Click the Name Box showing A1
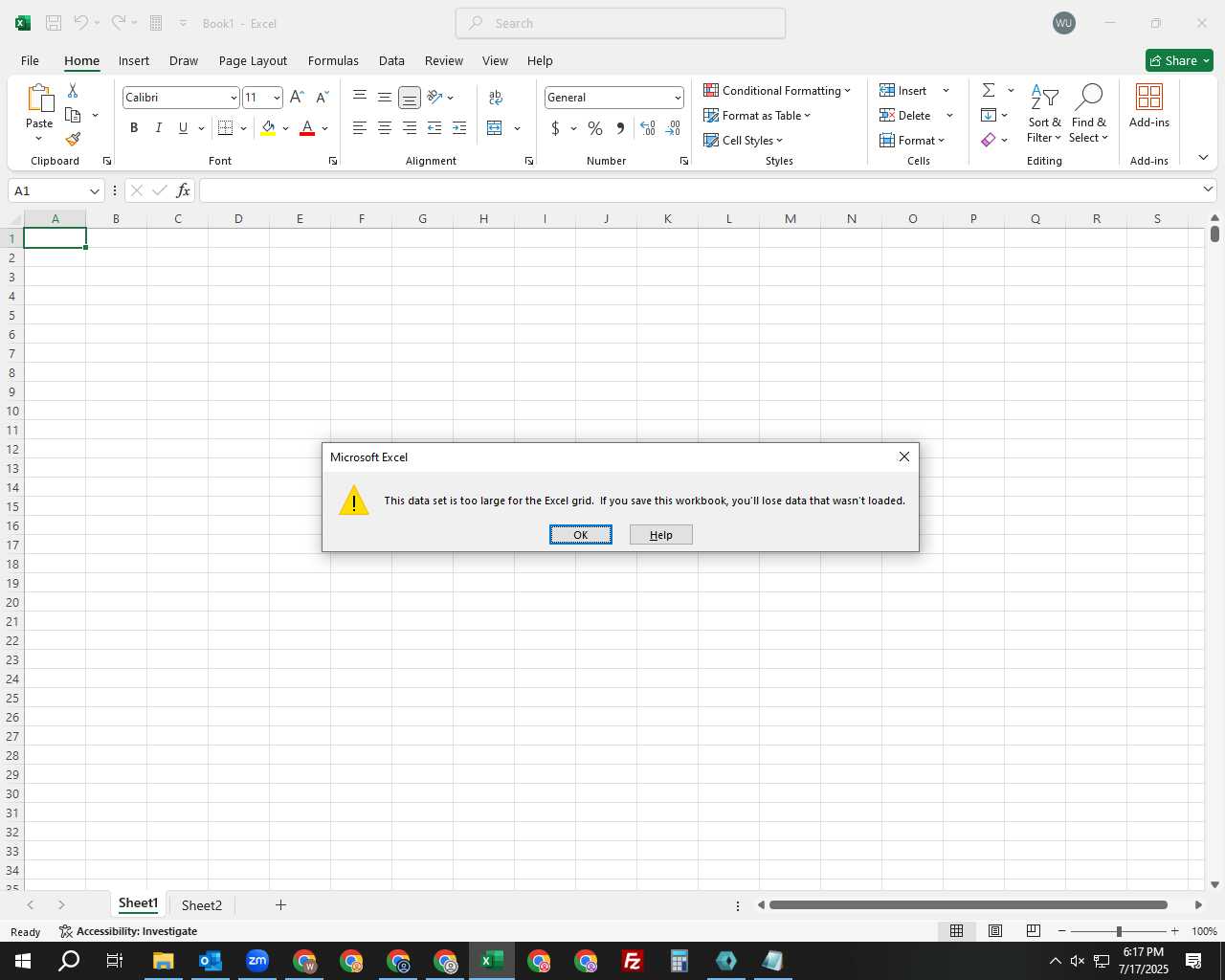The image size is (1225, 980). (56, 190)
